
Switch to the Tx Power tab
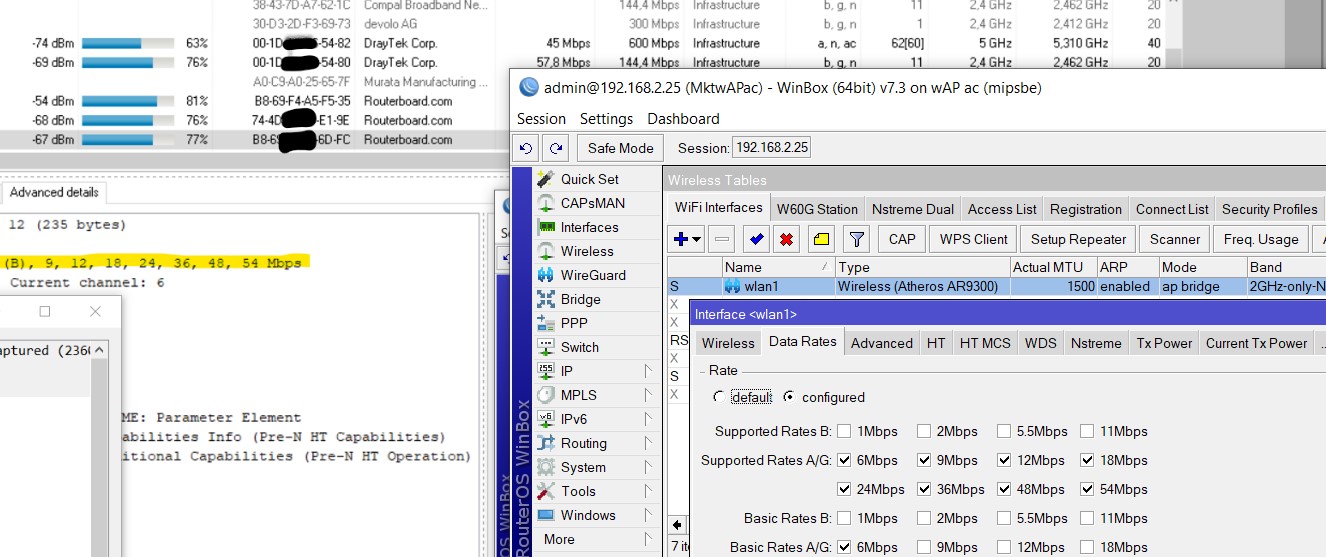coord(1164,343)
